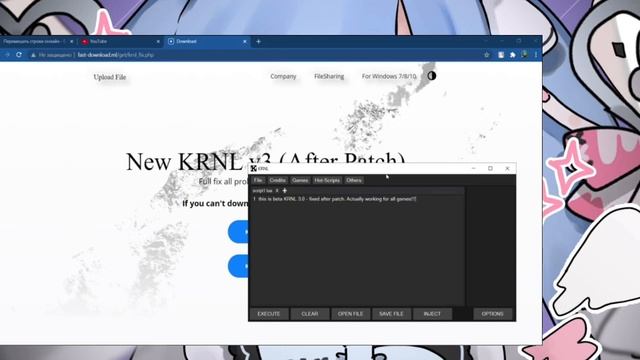Image resolution: width=640 pixels, height=360 pixels.
Task: Click the SAVE FILE button
Action: point(391,314)
